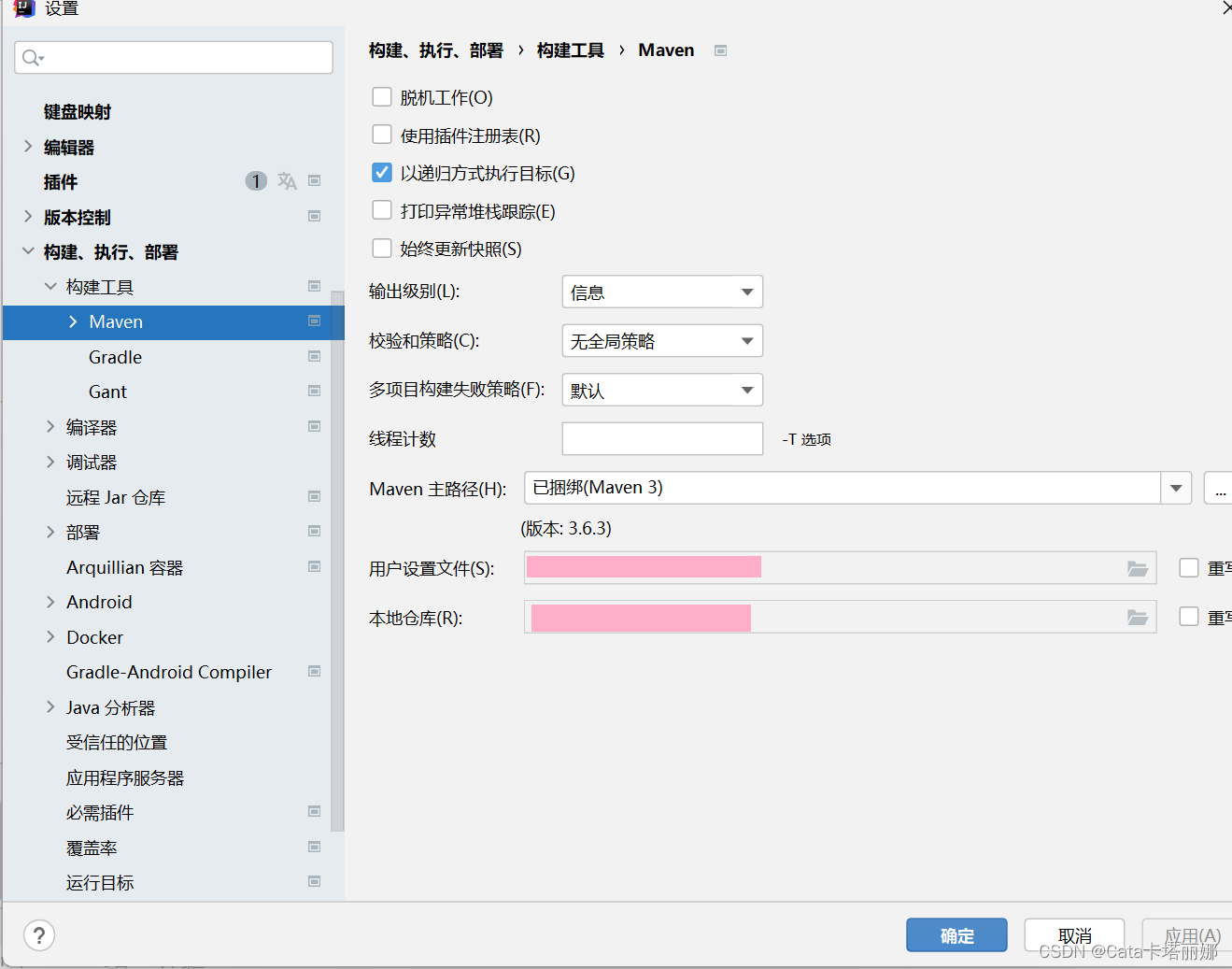Image resolution: width=1232 pixels, height=969 pixels.
Task: Open the Maven 主路径 dropdown arrow
Action: click(x=1176, y=488)
